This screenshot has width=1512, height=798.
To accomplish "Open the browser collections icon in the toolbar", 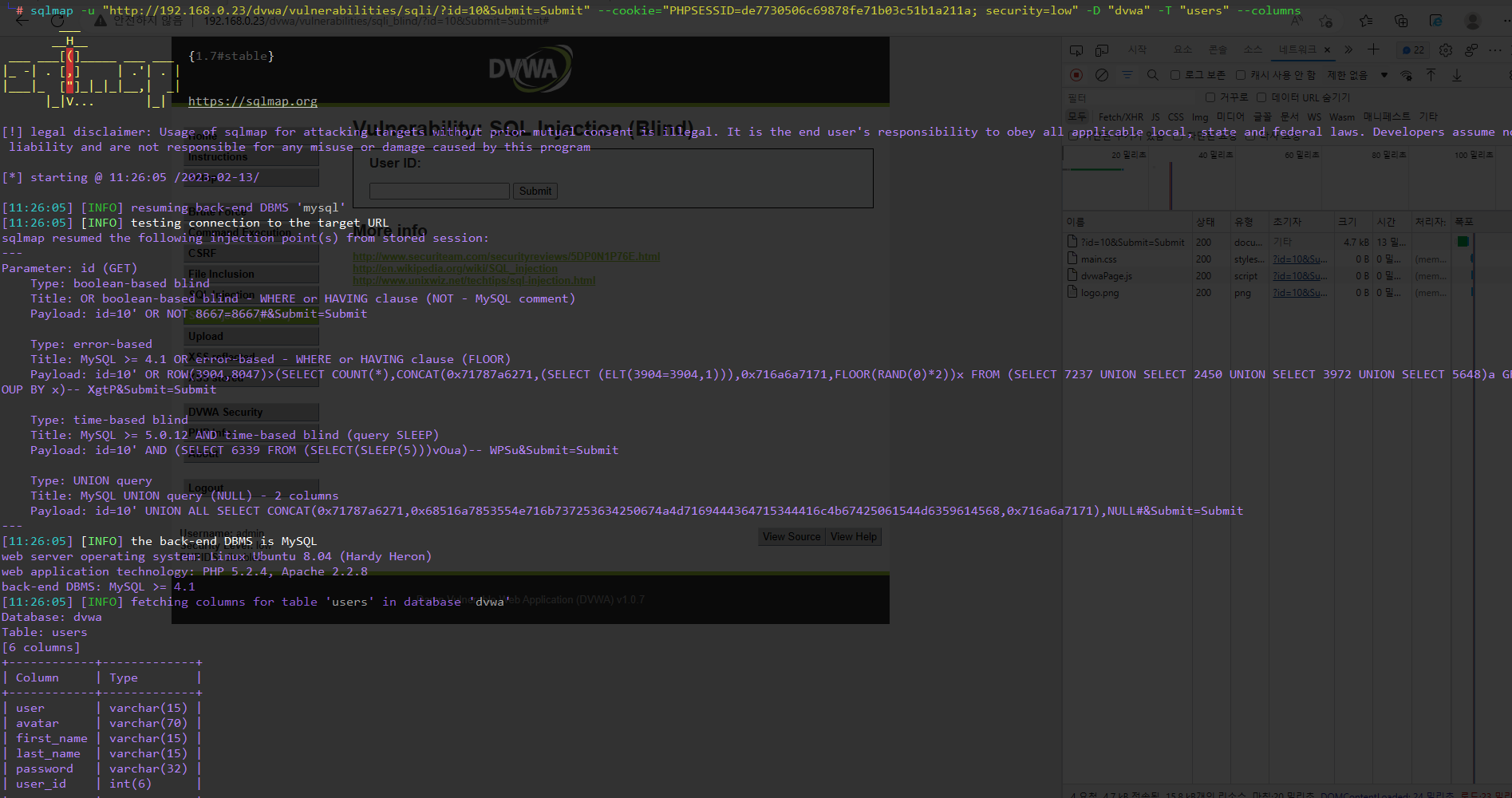I will click(1401, 22).
